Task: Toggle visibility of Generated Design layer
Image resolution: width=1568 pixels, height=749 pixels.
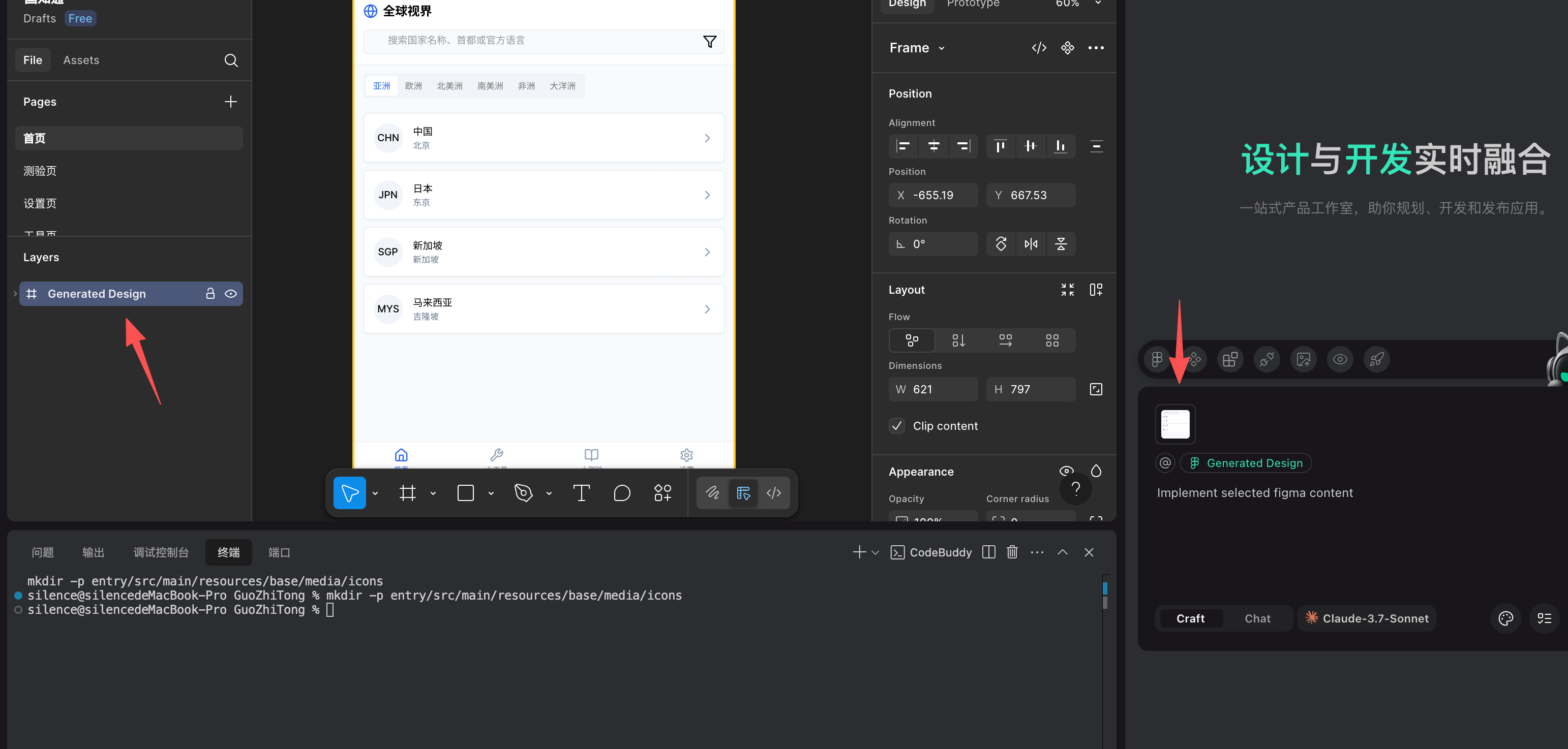Action: click(x=231, y=294)
